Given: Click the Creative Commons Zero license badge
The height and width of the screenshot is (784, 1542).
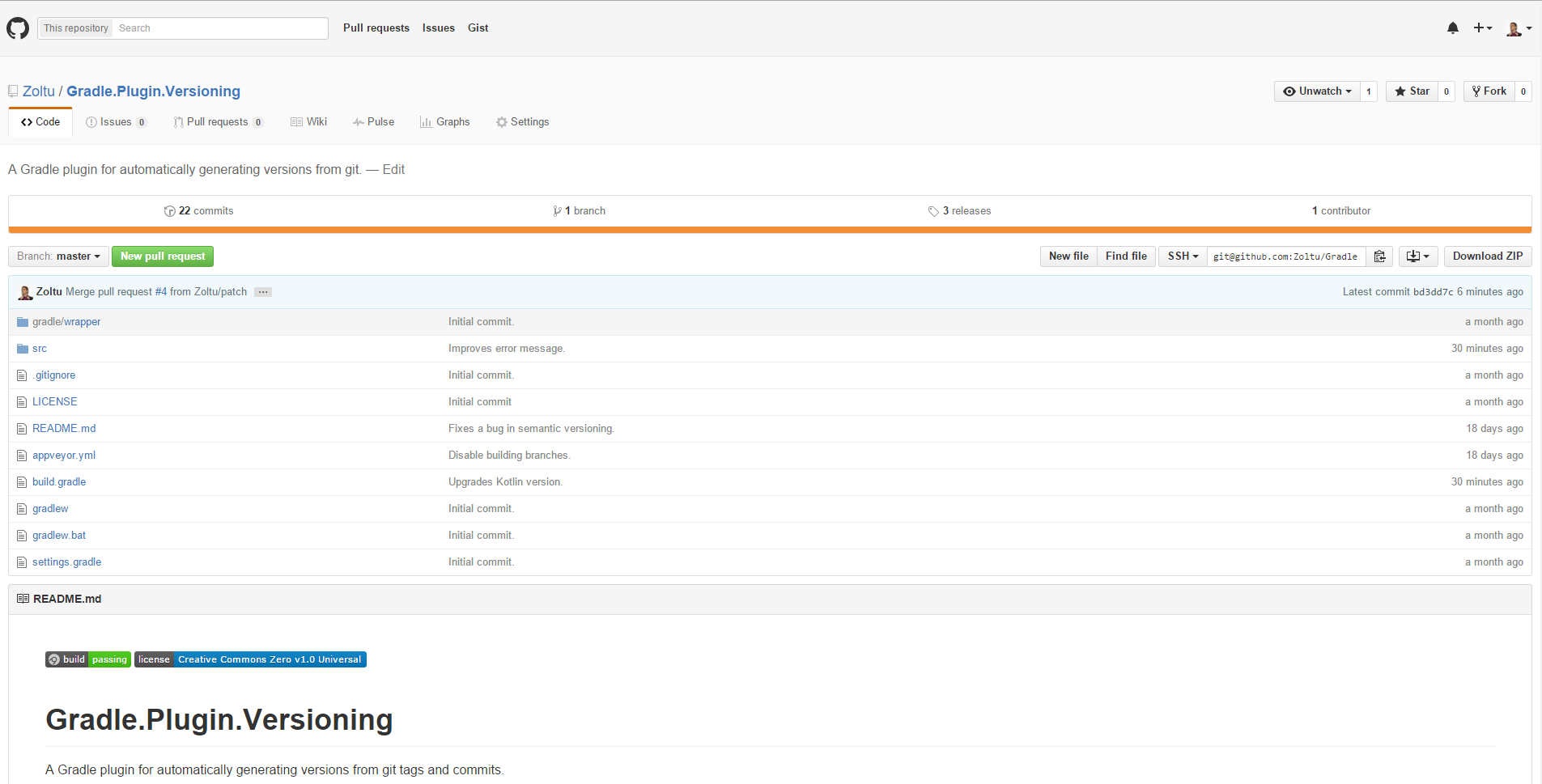Looking at the screenshot, I should click(x=250, y=659).
